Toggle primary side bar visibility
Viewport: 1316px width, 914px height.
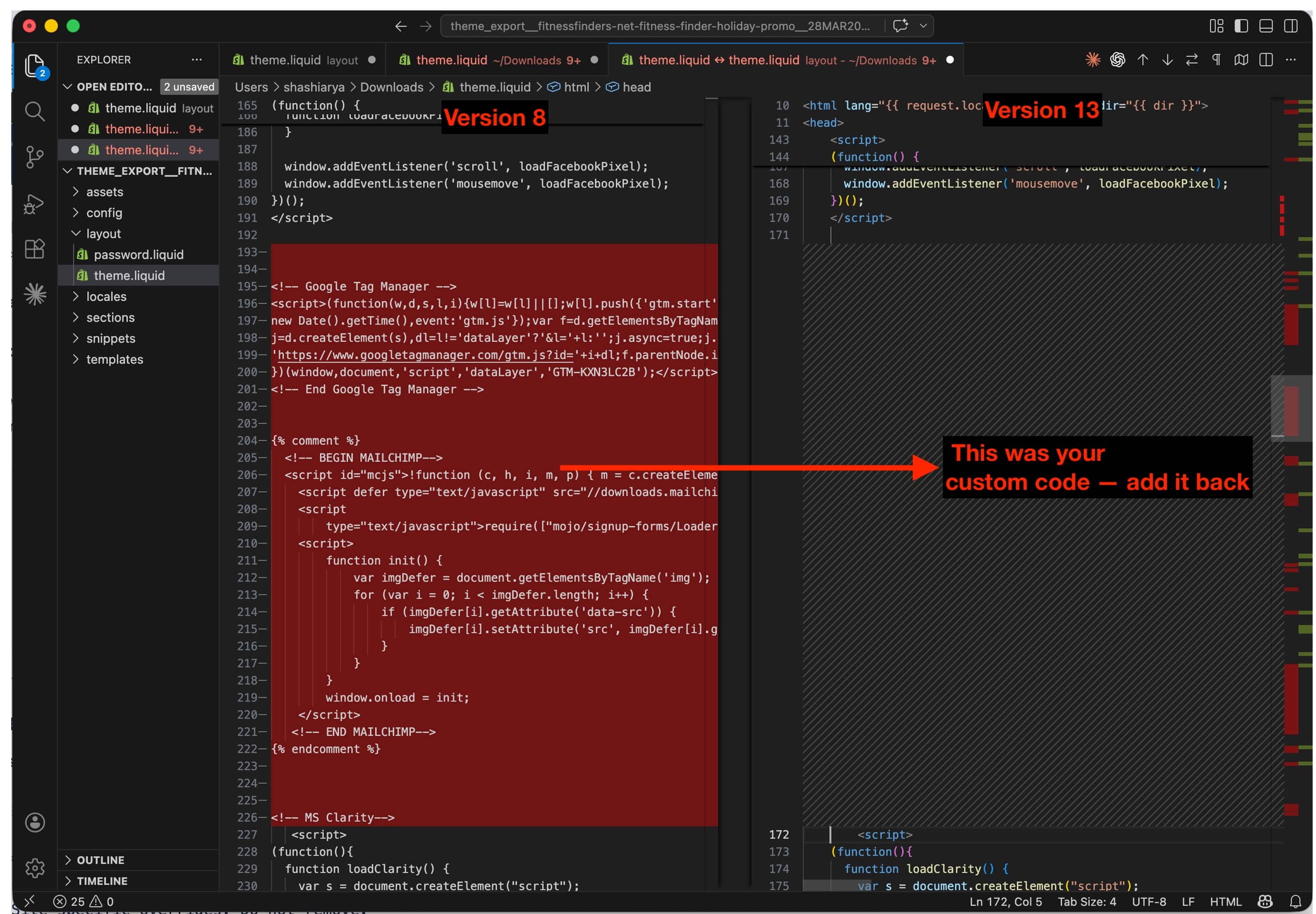(x=1241, y=26)
